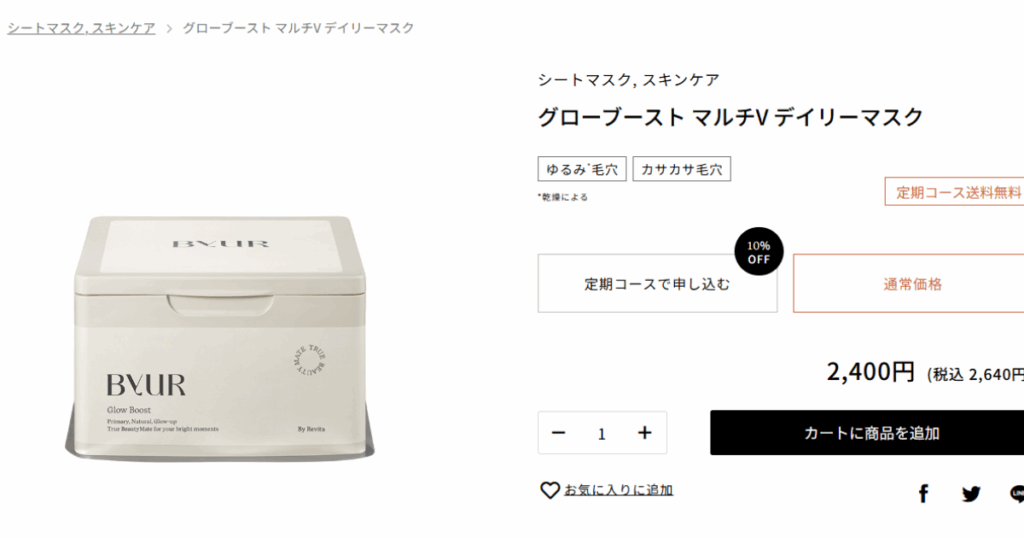Click the current breadcrumb product name
The width and height of the screenshot is (1024, 538).
point(298,28)
